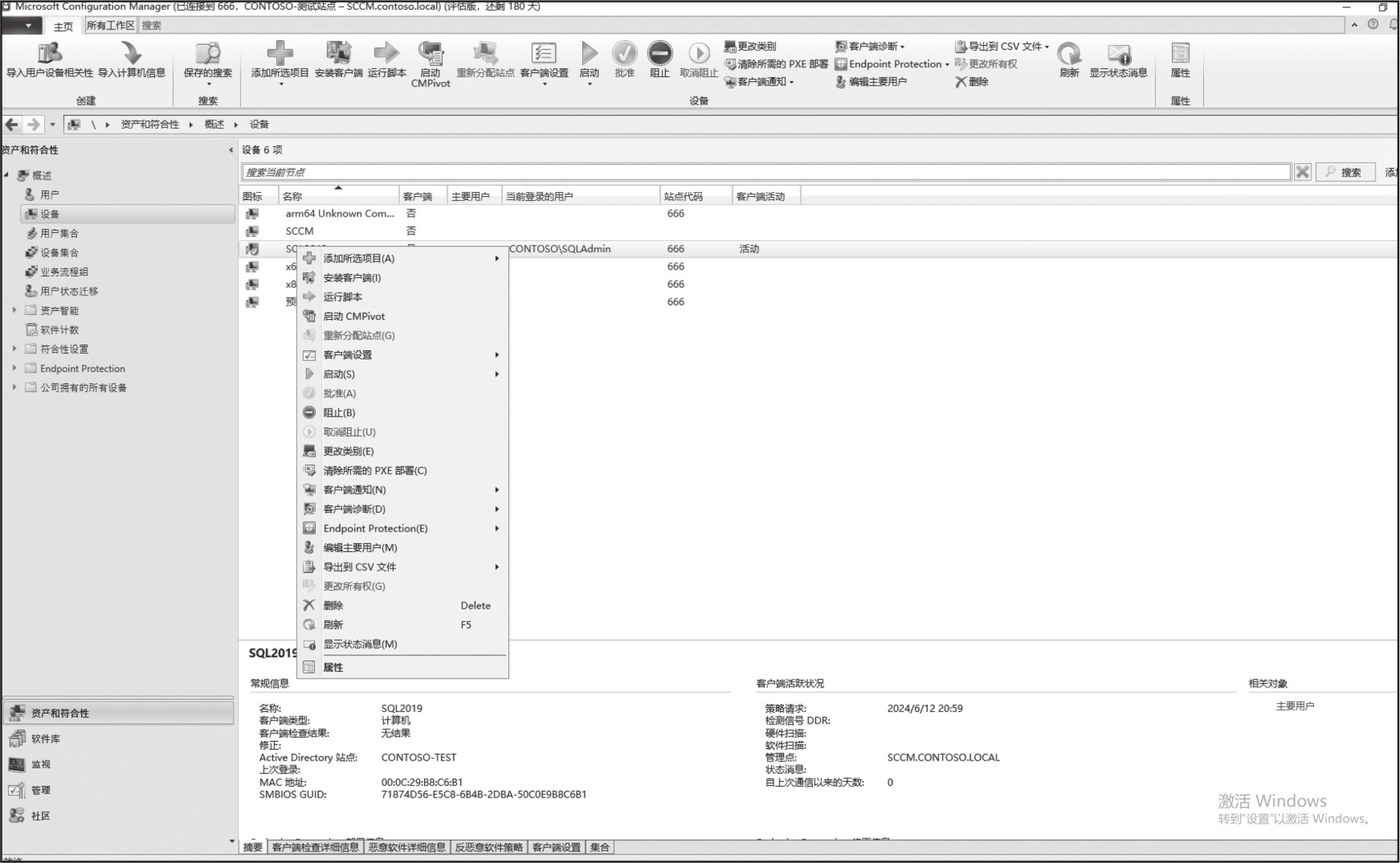Viewport: 1400px width, 863px height.
Task: Open the 导出到 CSV 文件 ribbon dropdown
Action: [1001, 46]
